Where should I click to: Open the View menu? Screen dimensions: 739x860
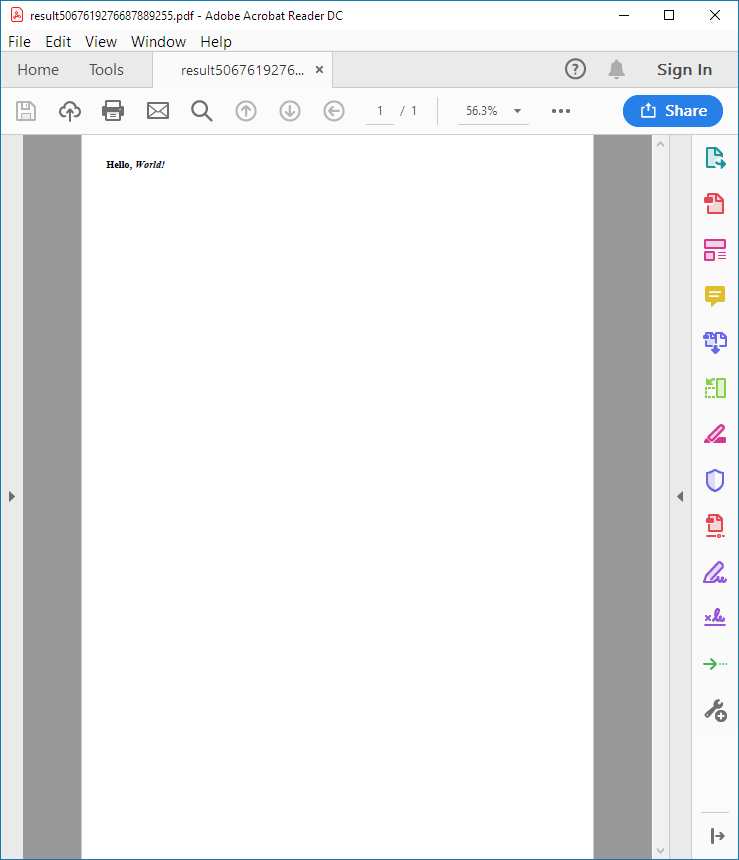(101, 42)
